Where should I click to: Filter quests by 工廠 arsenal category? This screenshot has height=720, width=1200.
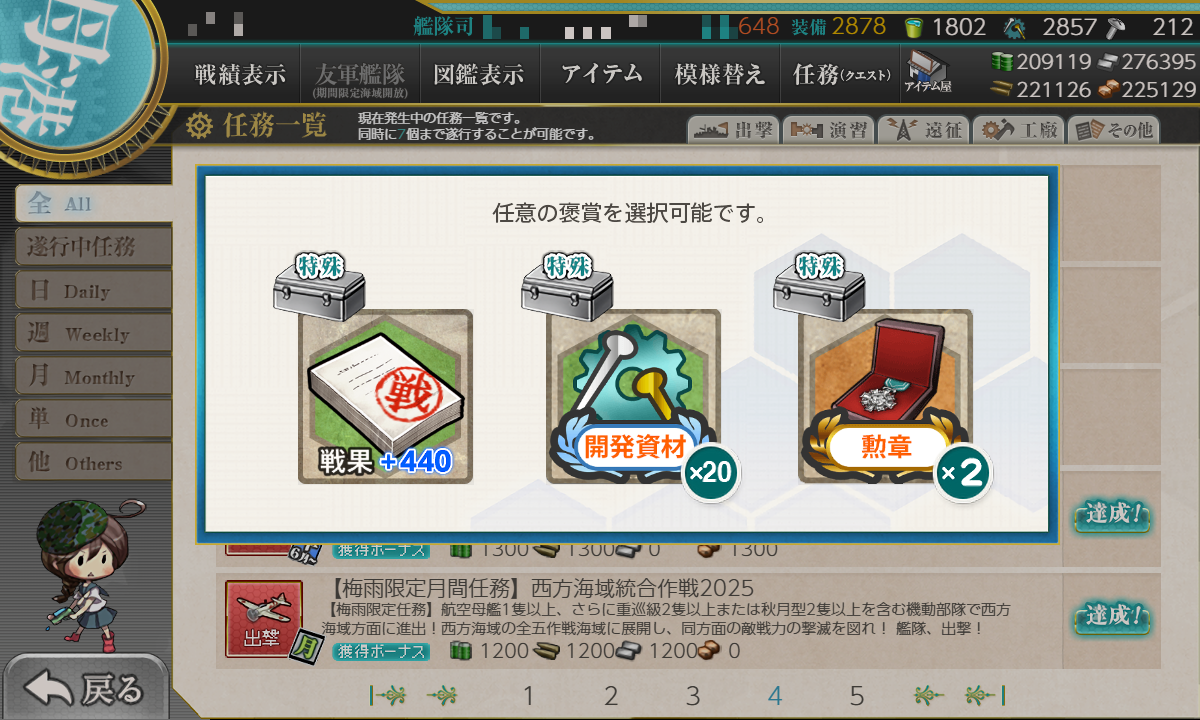[x=1018, y=129]
